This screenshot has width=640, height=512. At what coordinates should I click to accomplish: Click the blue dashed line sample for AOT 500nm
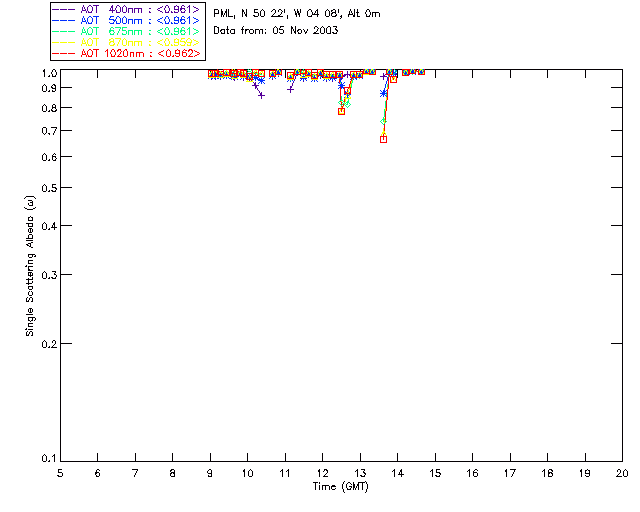pos(63,20)
